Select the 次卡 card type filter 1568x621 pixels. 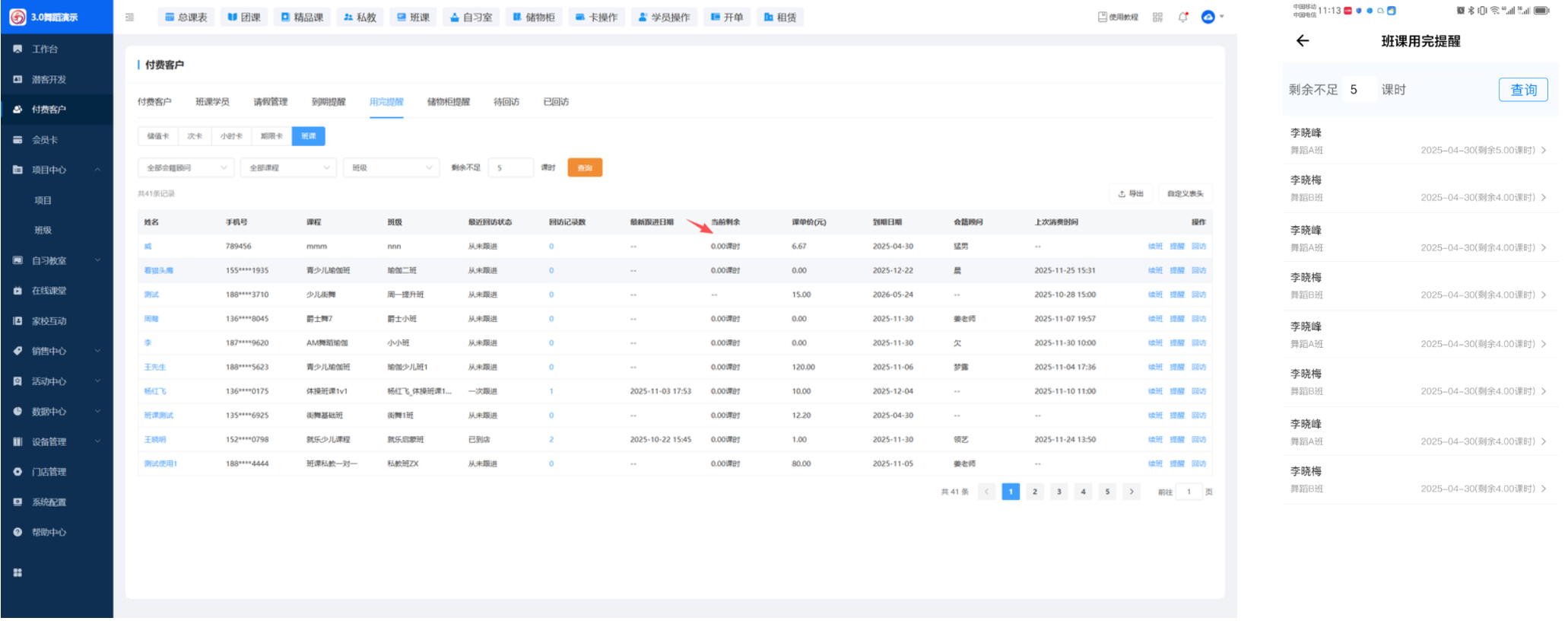coord(195,136)
